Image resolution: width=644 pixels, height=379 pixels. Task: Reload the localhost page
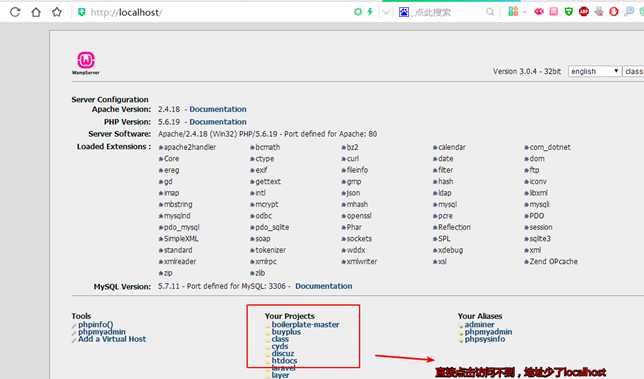coord(15,12)
